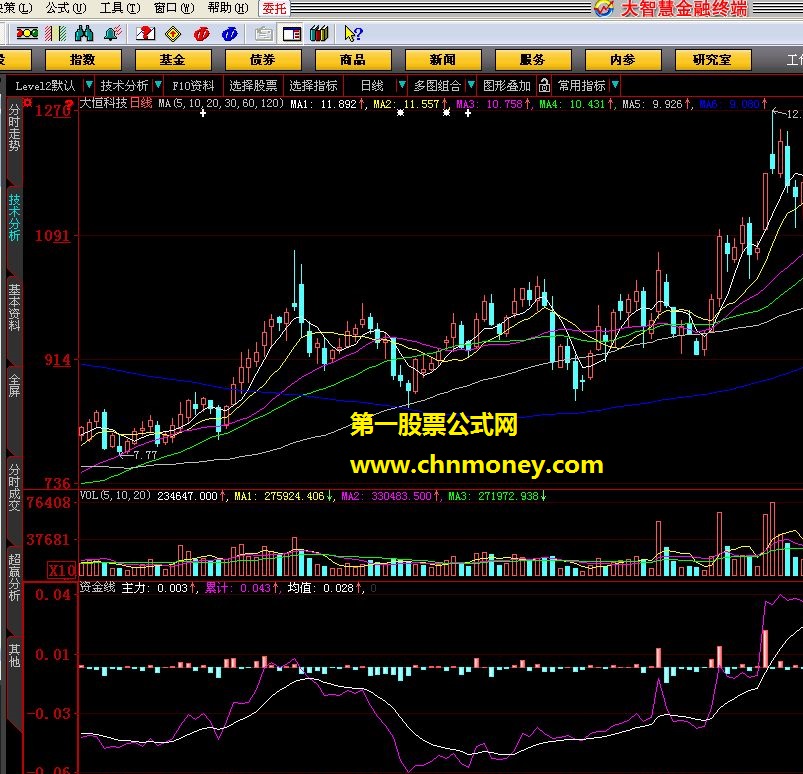Open the bookshelf library icon
The height and width of the screenshot is (774, 803).
(x=319, y=34)
